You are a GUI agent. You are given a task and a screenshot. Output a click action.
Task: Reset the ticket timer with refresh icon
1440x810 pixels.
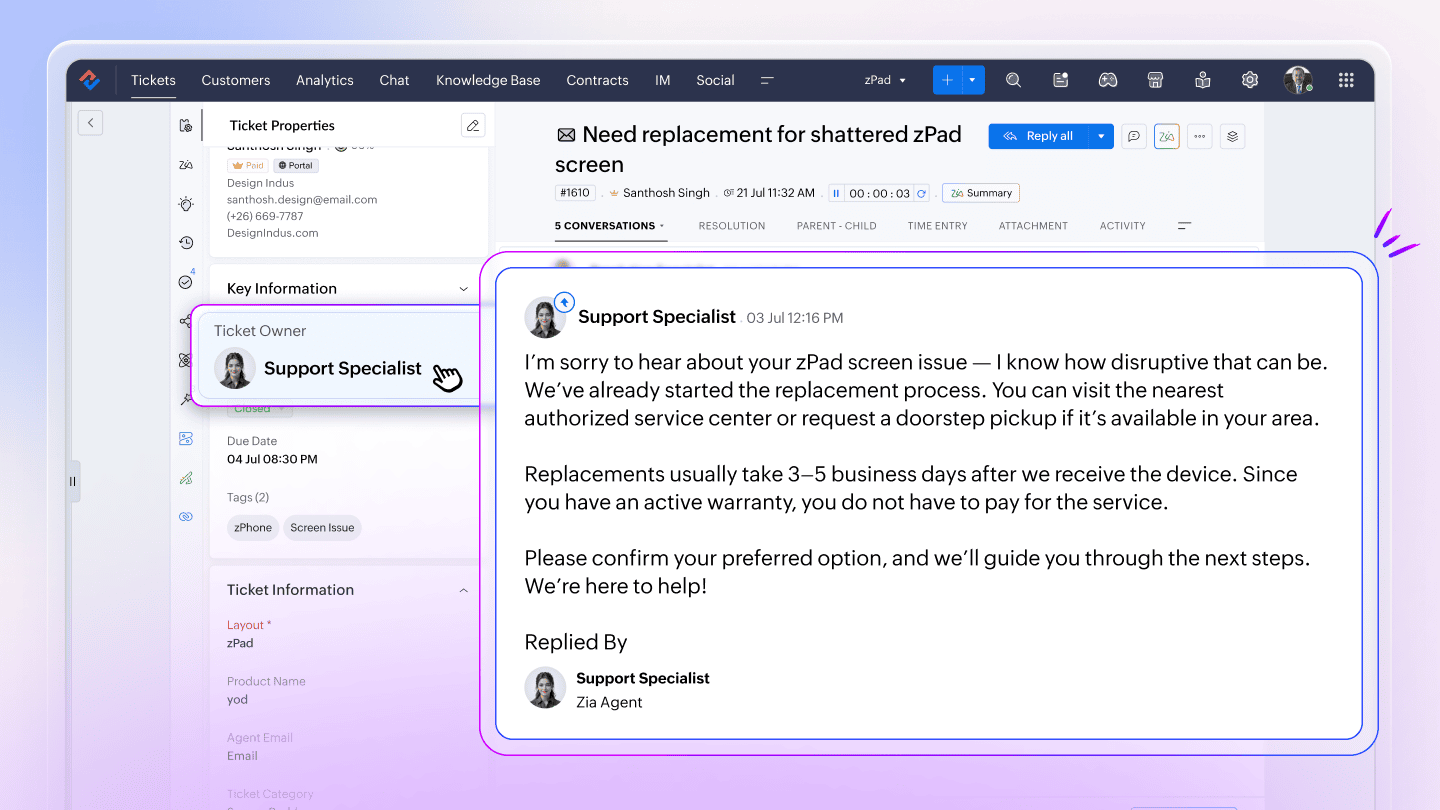pos(921,193)
